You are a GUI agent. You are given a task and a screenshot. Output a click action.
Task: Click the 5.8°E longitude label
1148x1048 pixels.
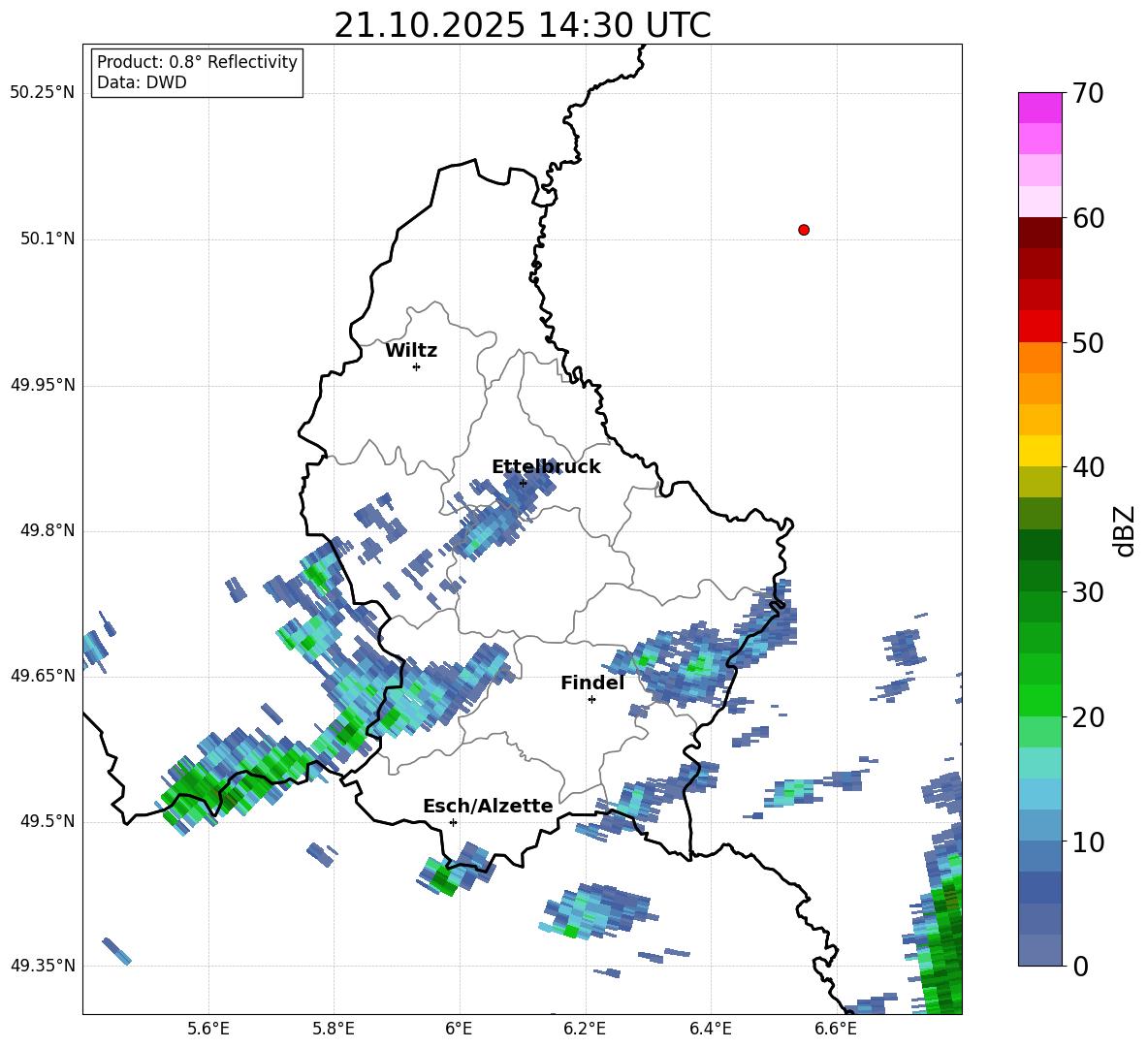click(334, 1029)
